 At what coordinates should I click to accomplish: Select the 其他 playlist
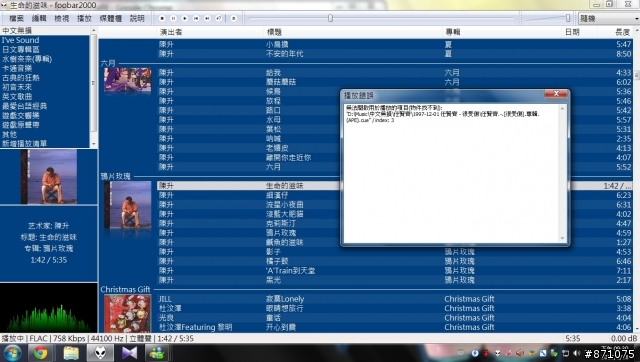point(45,134)
